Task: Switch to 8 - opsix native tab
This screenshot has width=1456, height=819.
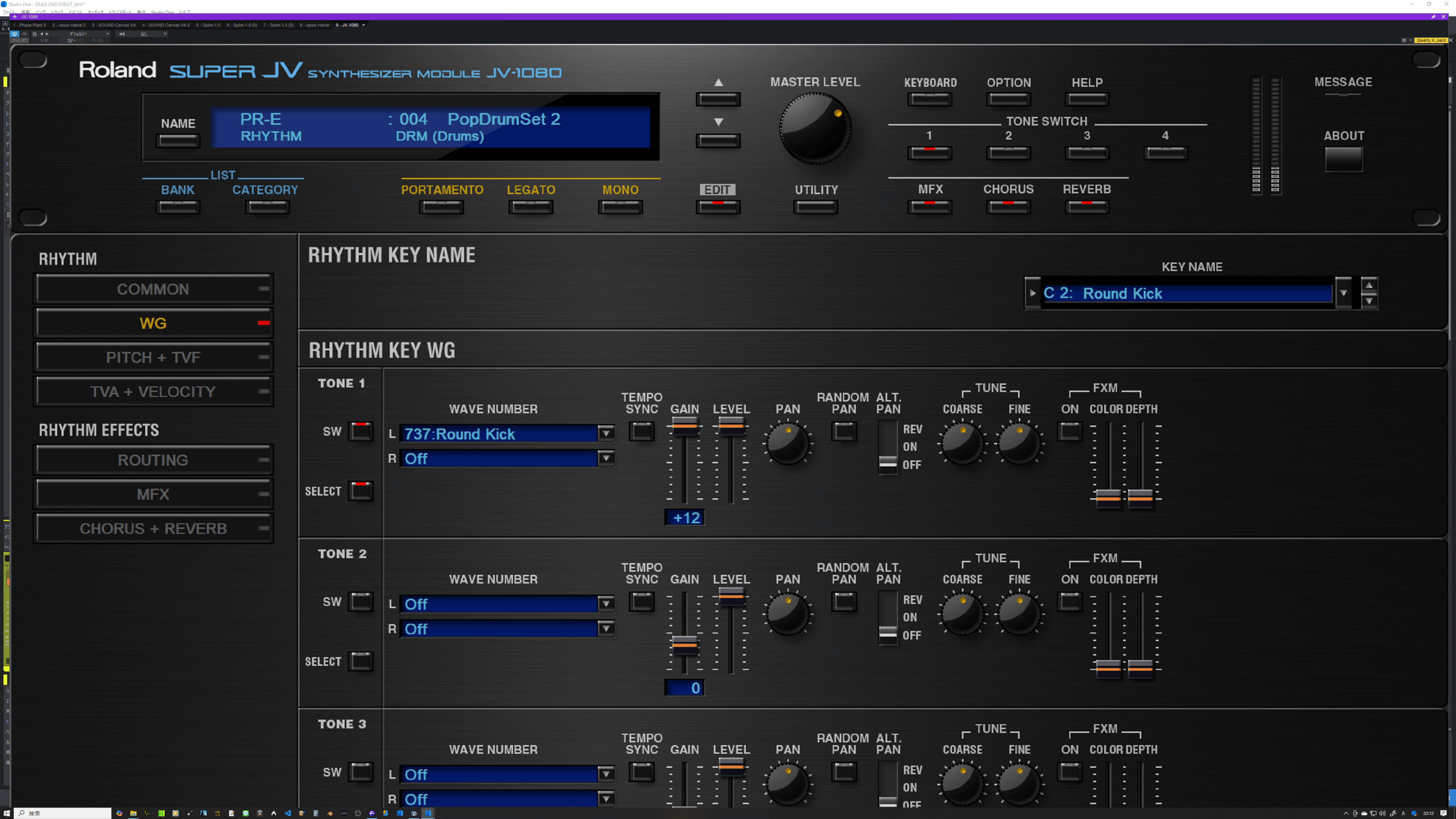Action: (314, 25)
